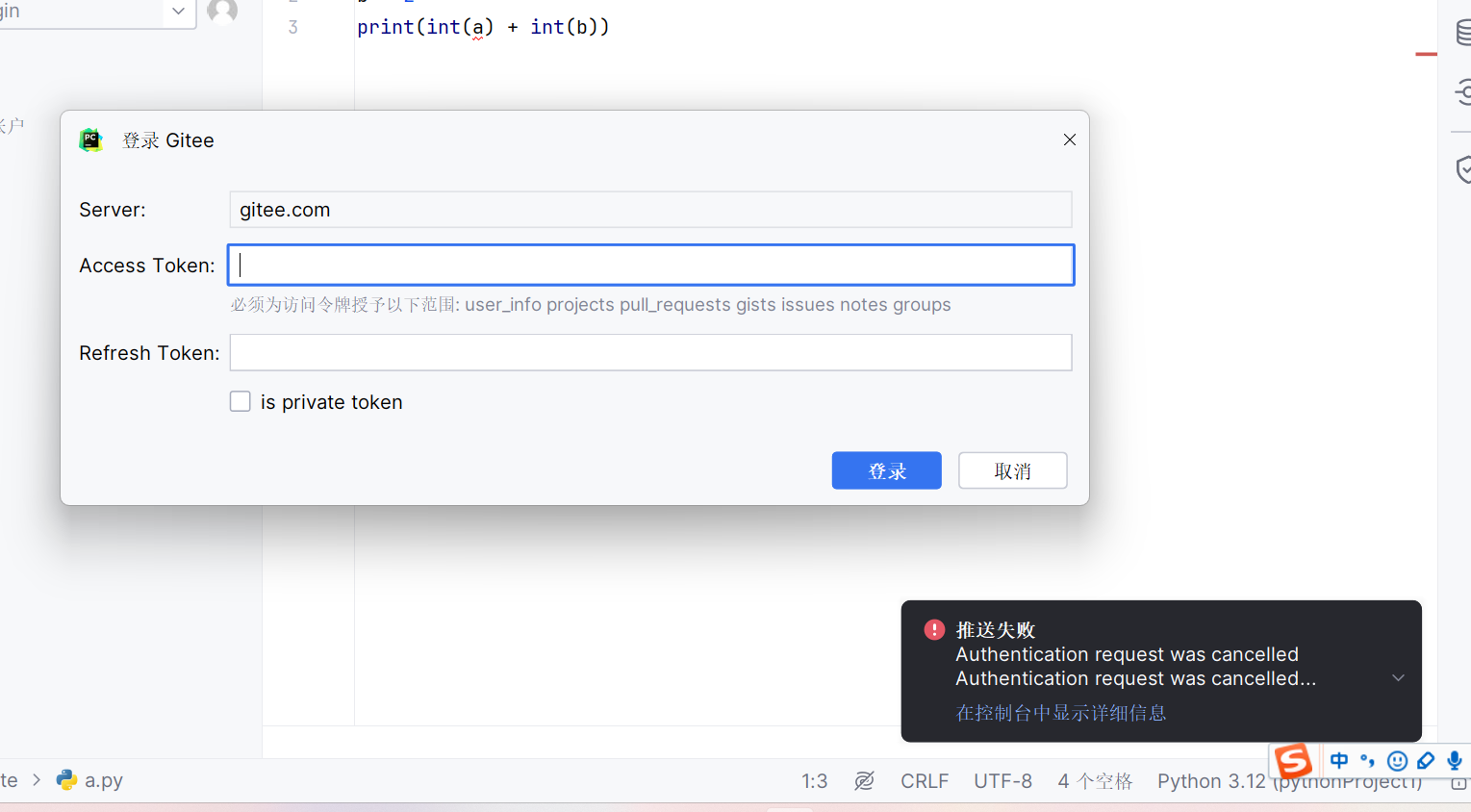This screenshot has height=812, width=1471.
Task: Click the crossed-out eye status bar icon
Action: pos(865,781)
